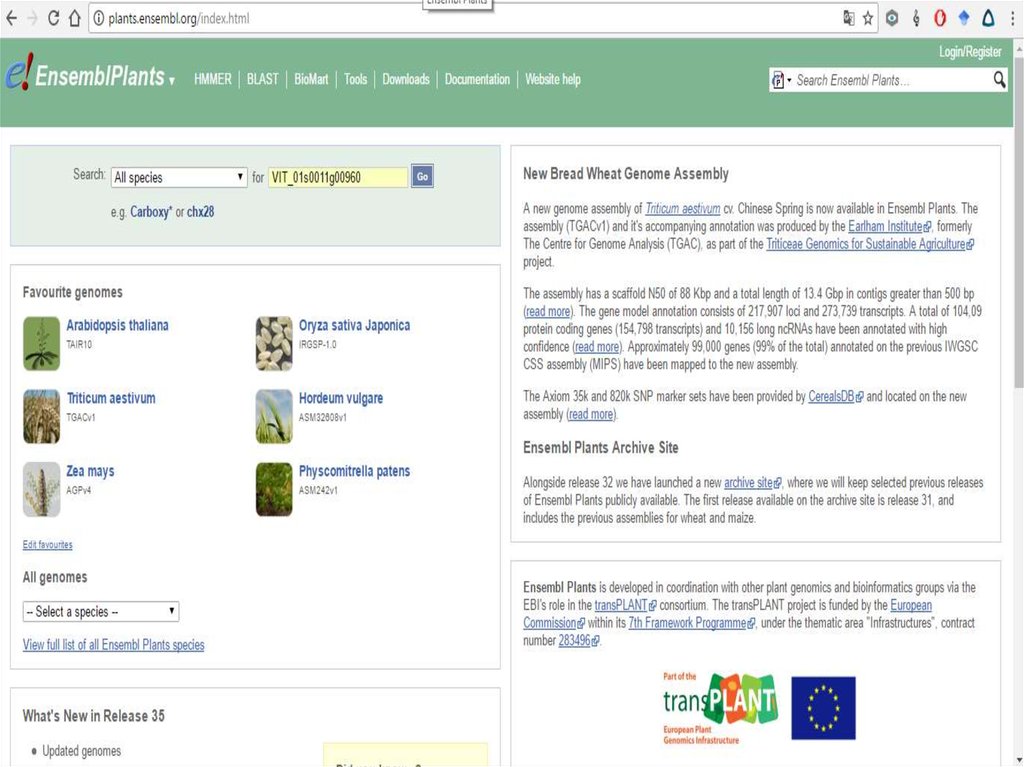Open the Login/Register link
Image resolution: width=1024 pixels, height=767 pixels.
[x=969, y=52]
